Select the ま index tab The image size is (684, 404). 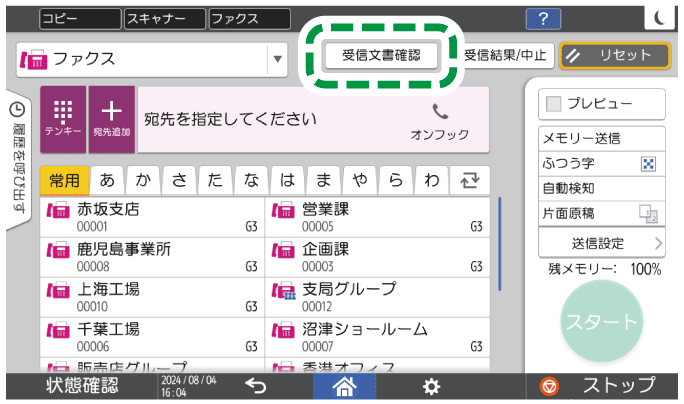[324, 180]
